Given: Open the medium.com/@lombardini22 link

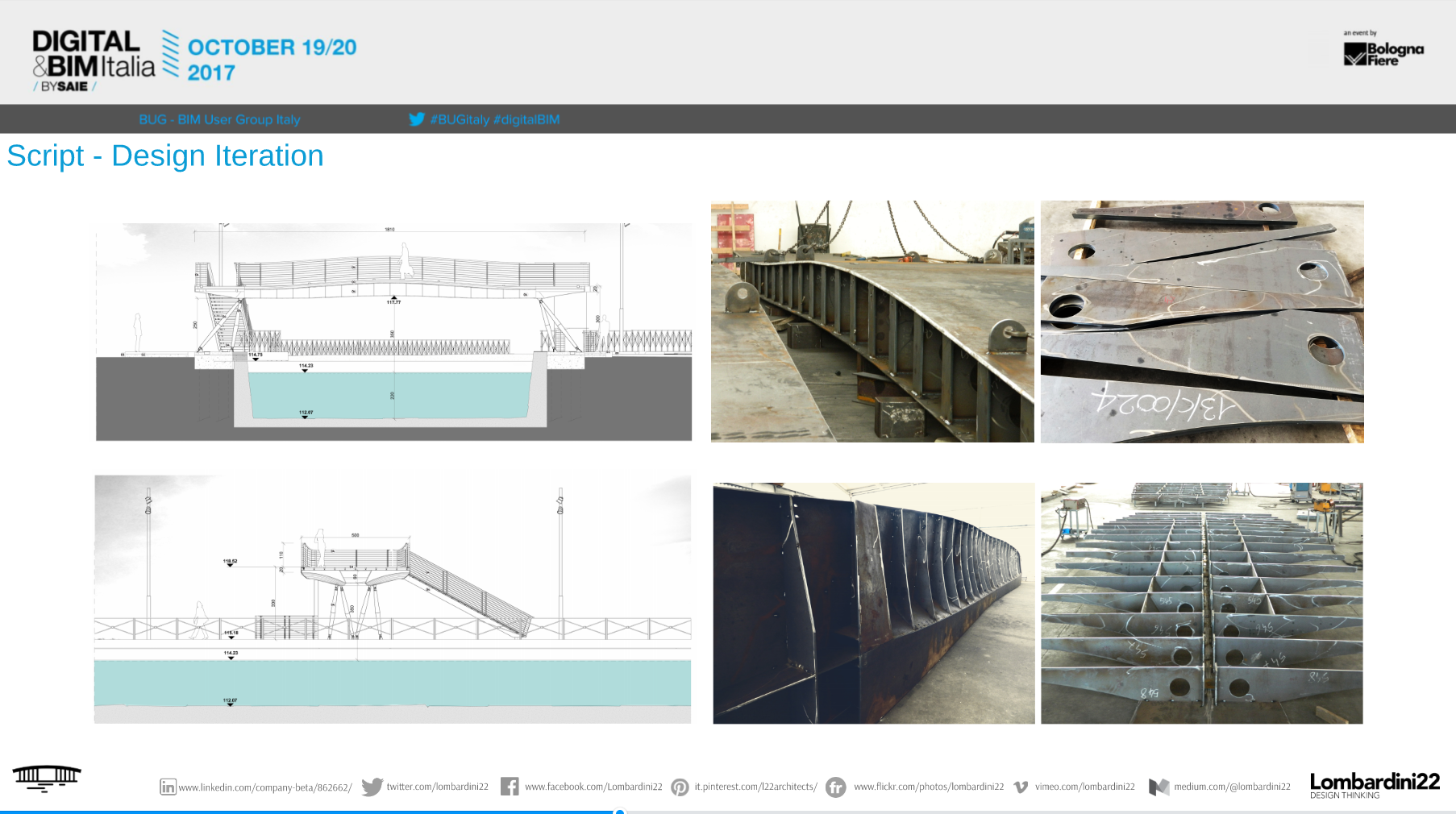Looking at the screenshot, I should 1232,787.
